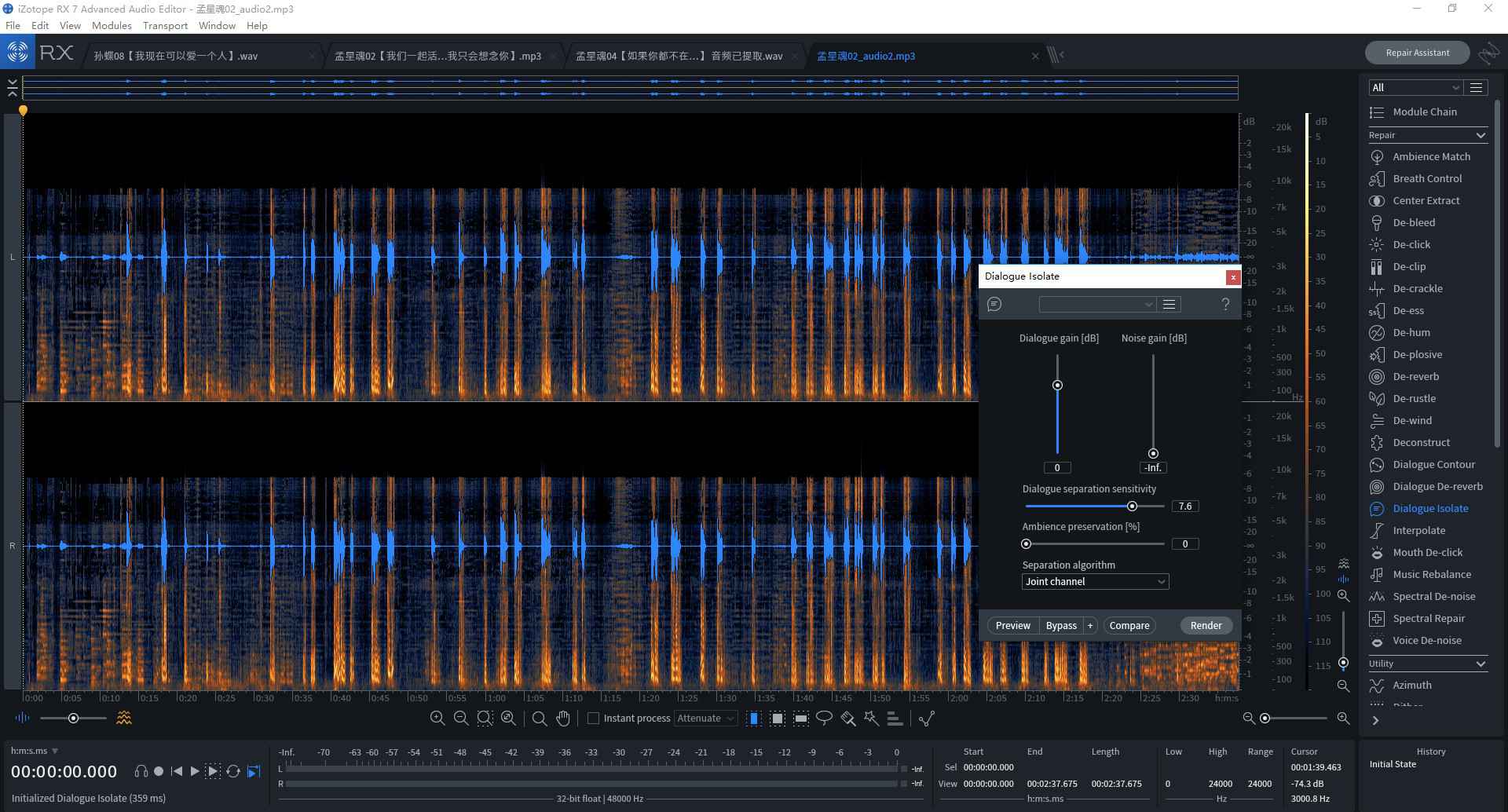
Task: Adjust the Dialogue separation sensitivity slider
Action: click(x=1132, y=507)
